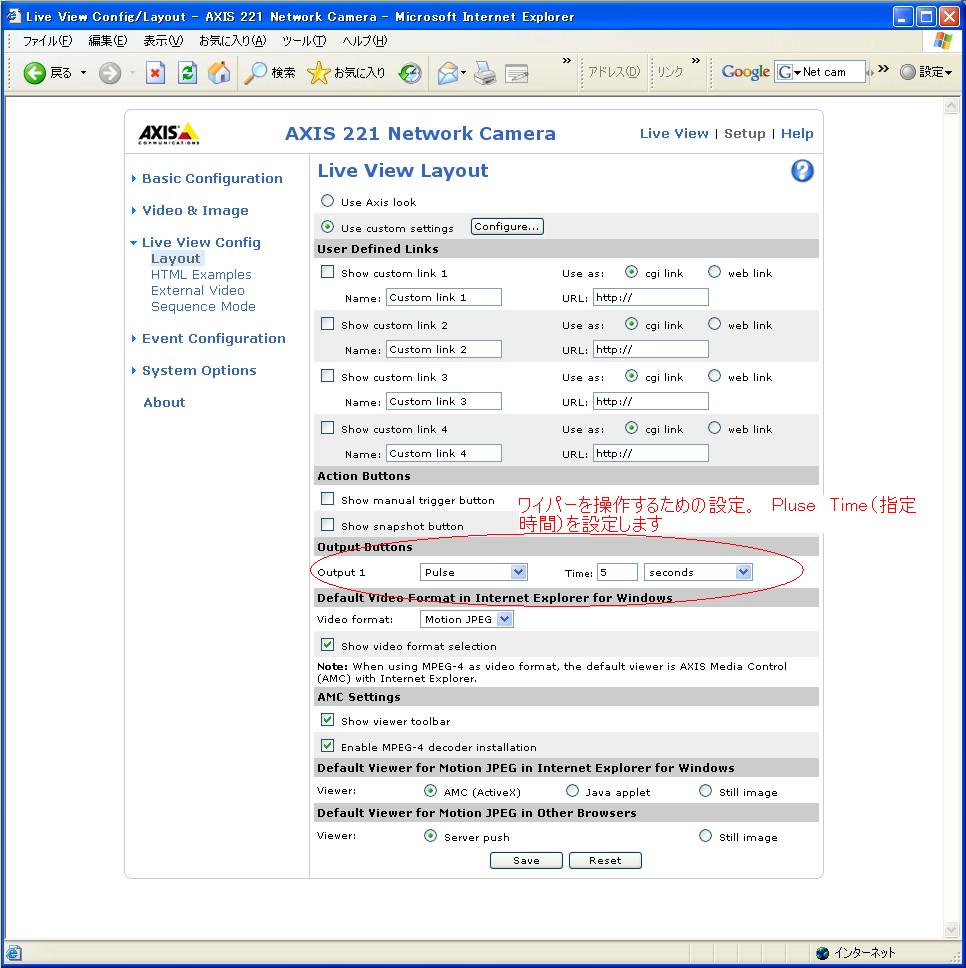This screenshot has height=968, width=966.
Task: Click the status bar page icon
Action: tap(14, 953)
